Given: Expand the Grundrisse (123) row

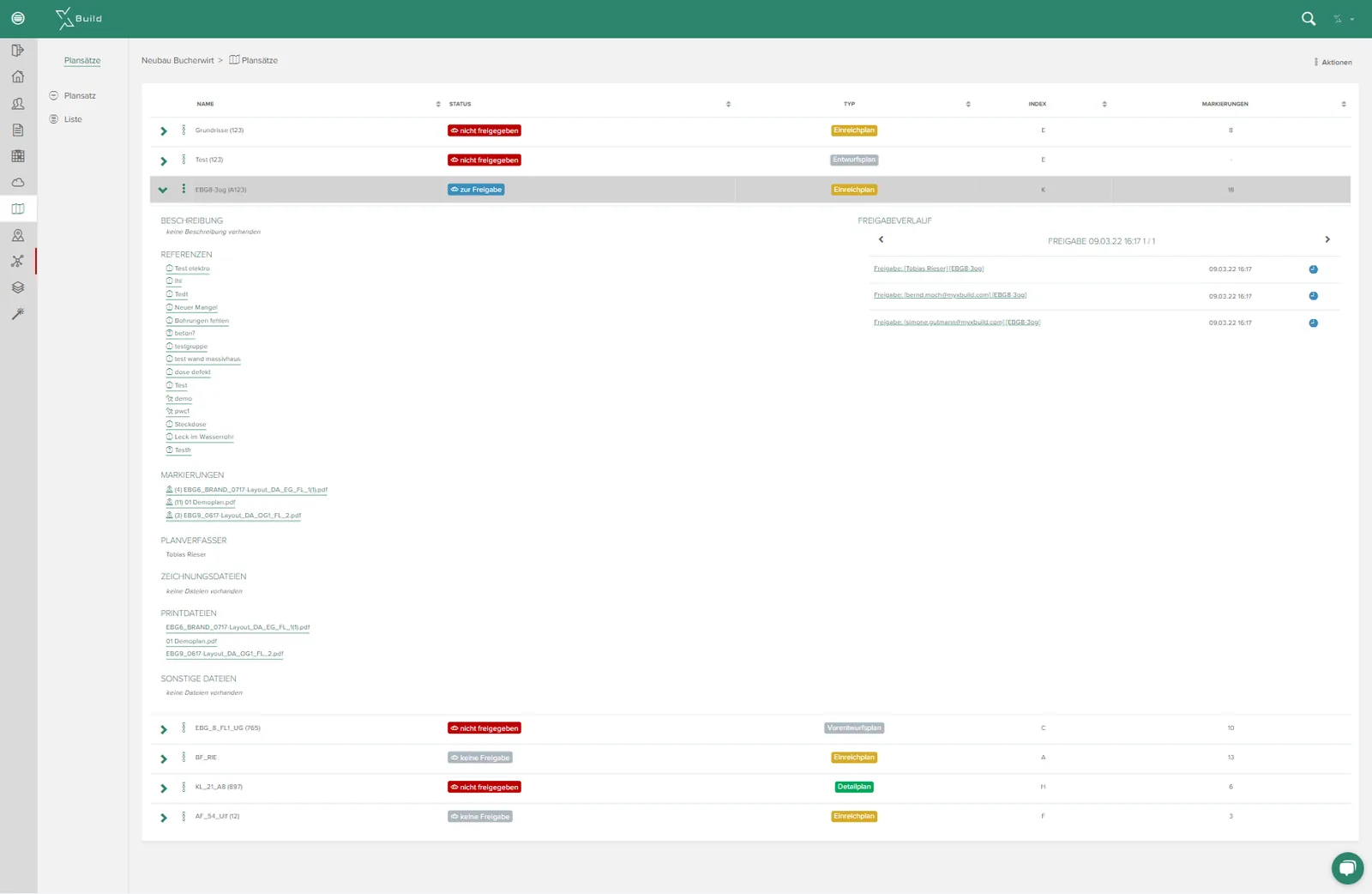Looking at the screenshot, I should pos(164,131).
